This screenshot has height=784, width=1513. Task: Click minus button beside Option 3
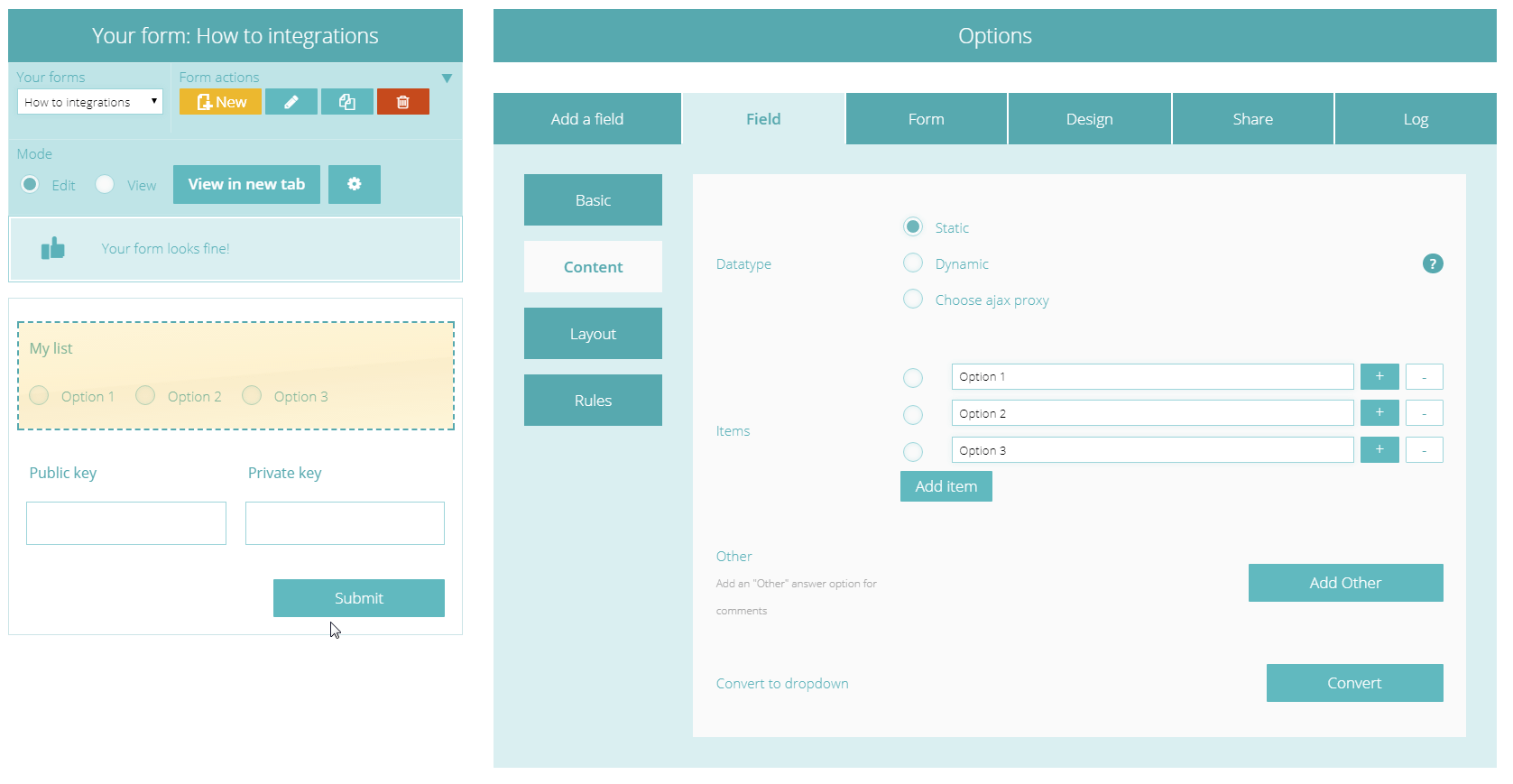(1425, 450)
